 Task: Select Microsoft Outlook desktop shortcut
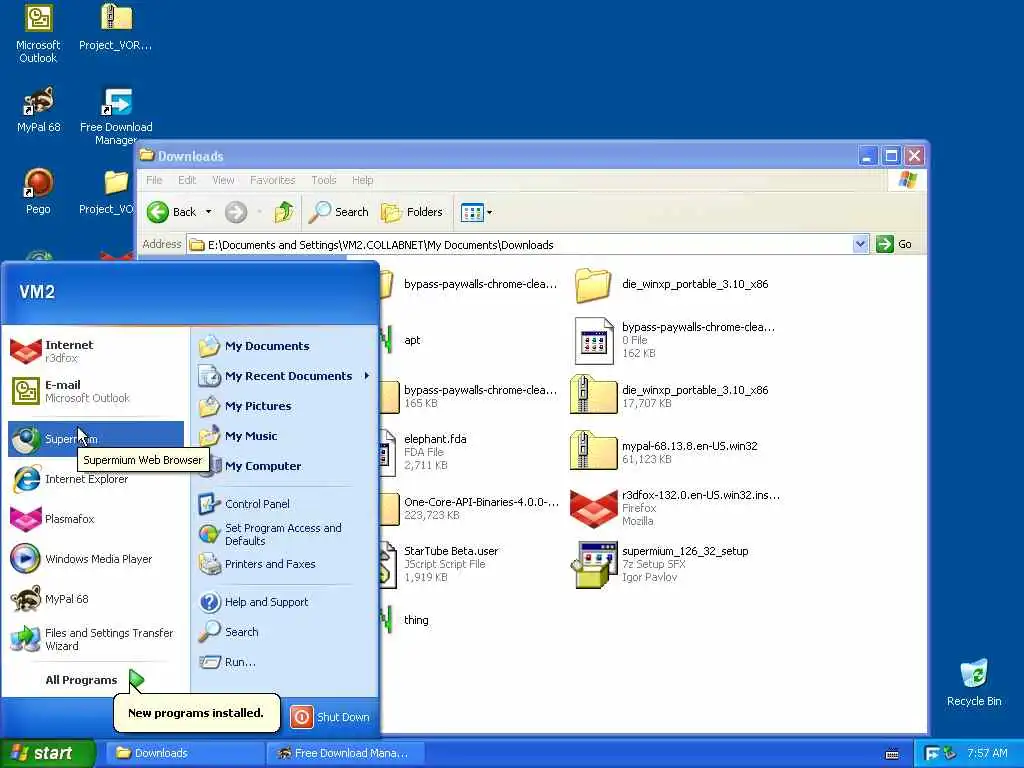coord(38,34)
